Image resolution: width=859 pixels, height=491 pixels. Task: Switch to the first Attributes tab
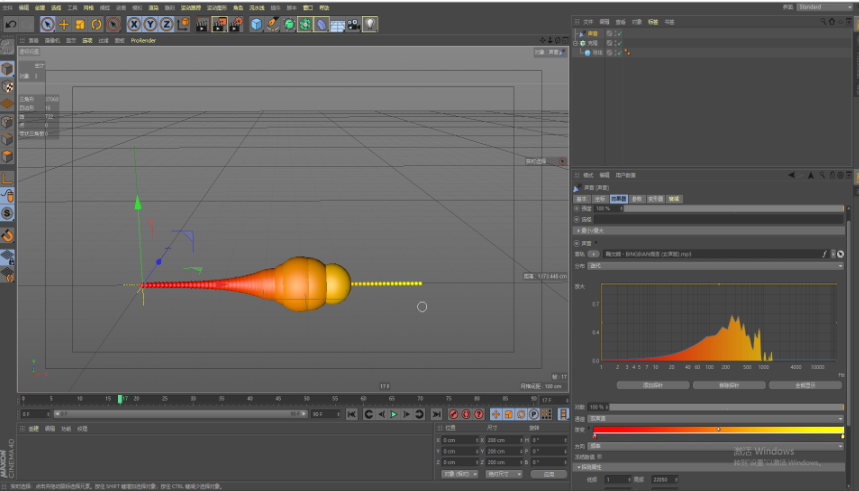click(581, 199)
